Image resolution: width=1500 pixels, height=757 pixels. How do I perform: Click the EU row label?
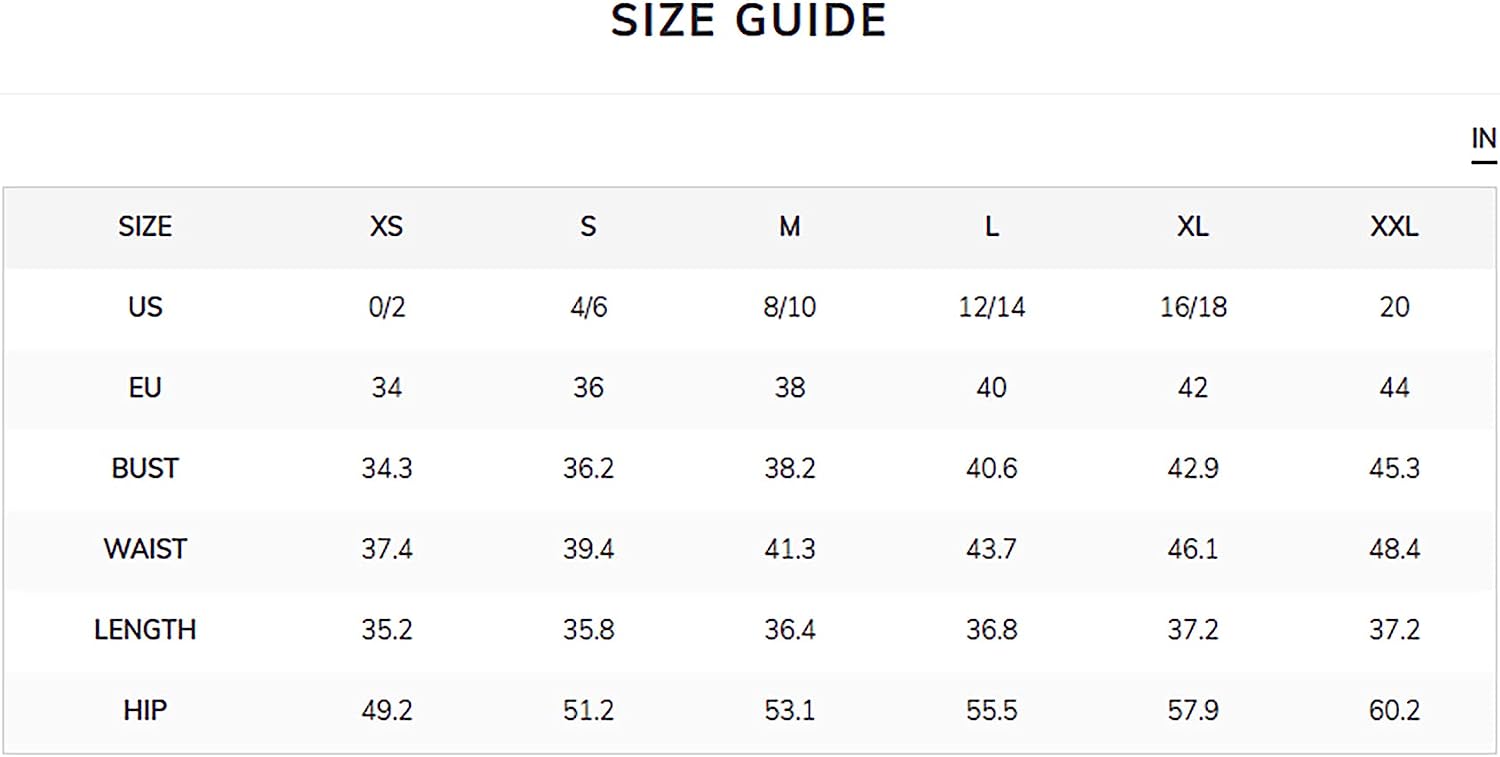(145, 388)
